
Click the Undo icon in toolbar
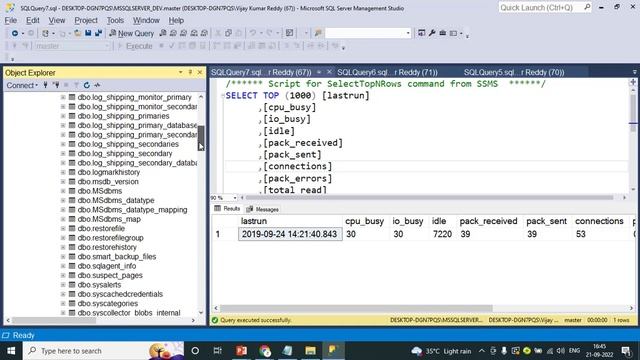pyautogui.click(x=253, y=33)
